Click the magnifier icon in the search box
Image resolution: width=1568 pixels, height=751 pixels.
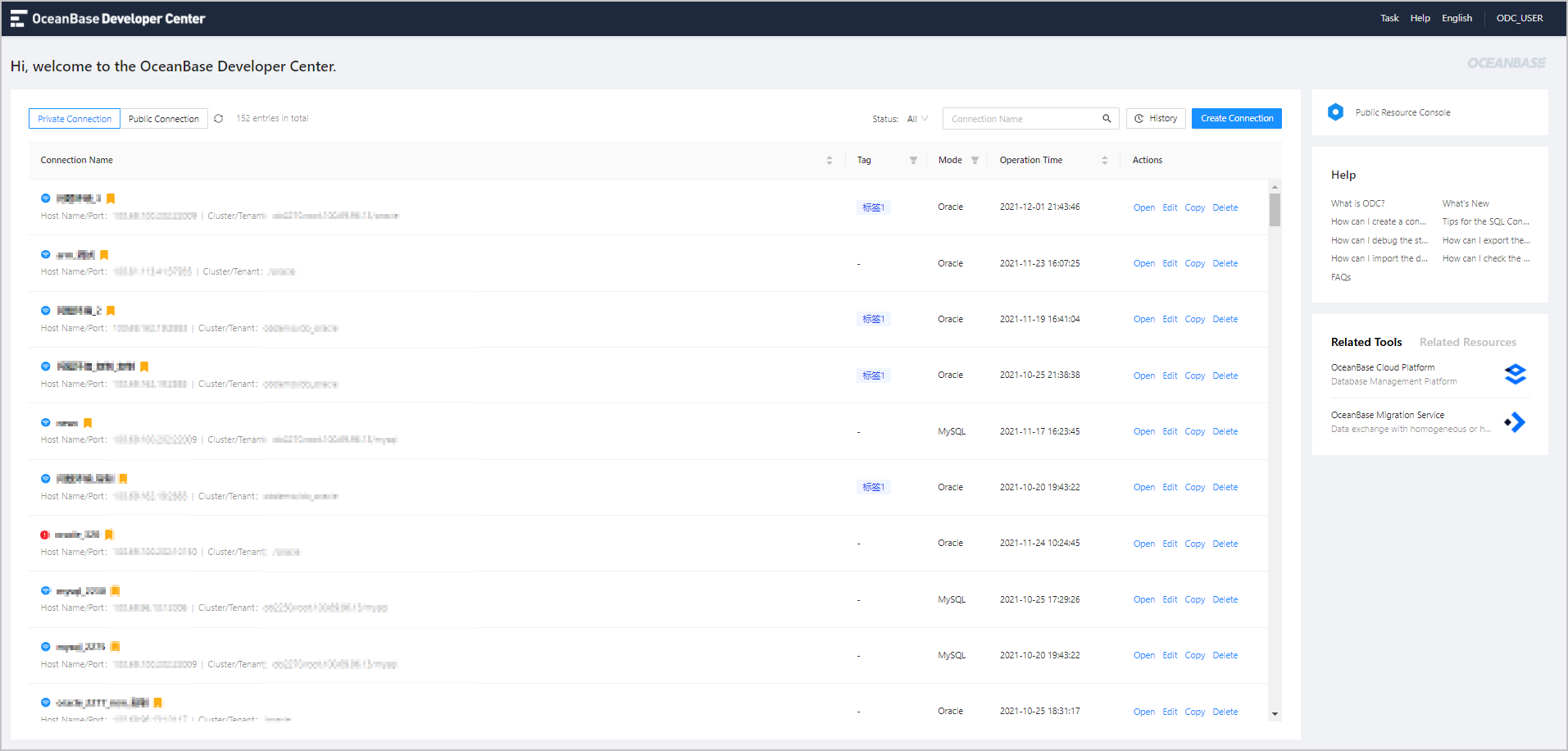1107,119
